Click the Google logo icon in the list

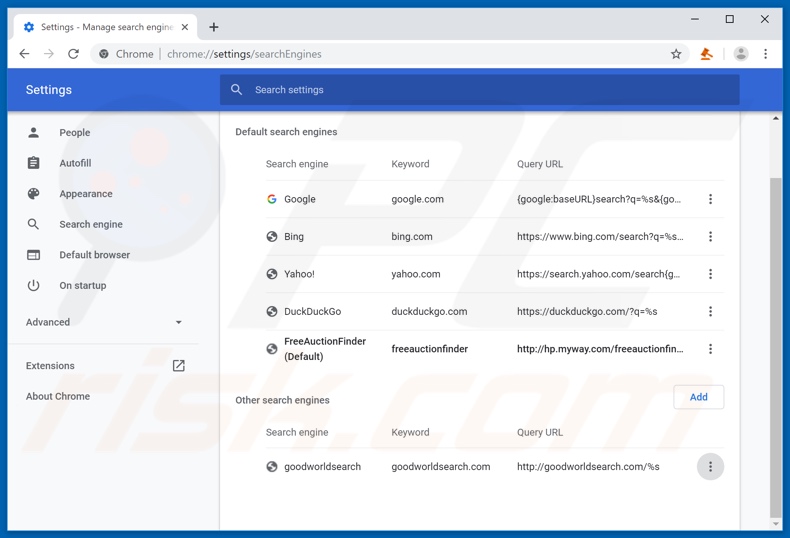point(272,199)
